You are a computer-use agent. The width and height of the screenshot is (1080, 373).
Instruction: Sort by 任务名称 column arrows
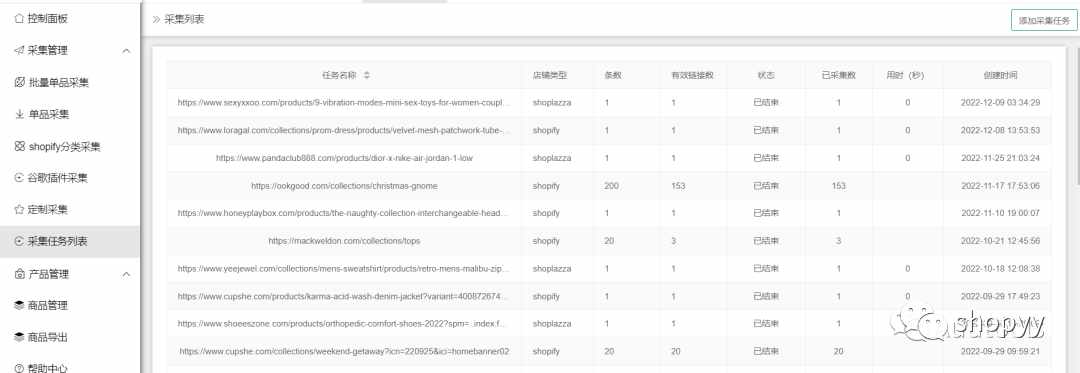[366, 75]
